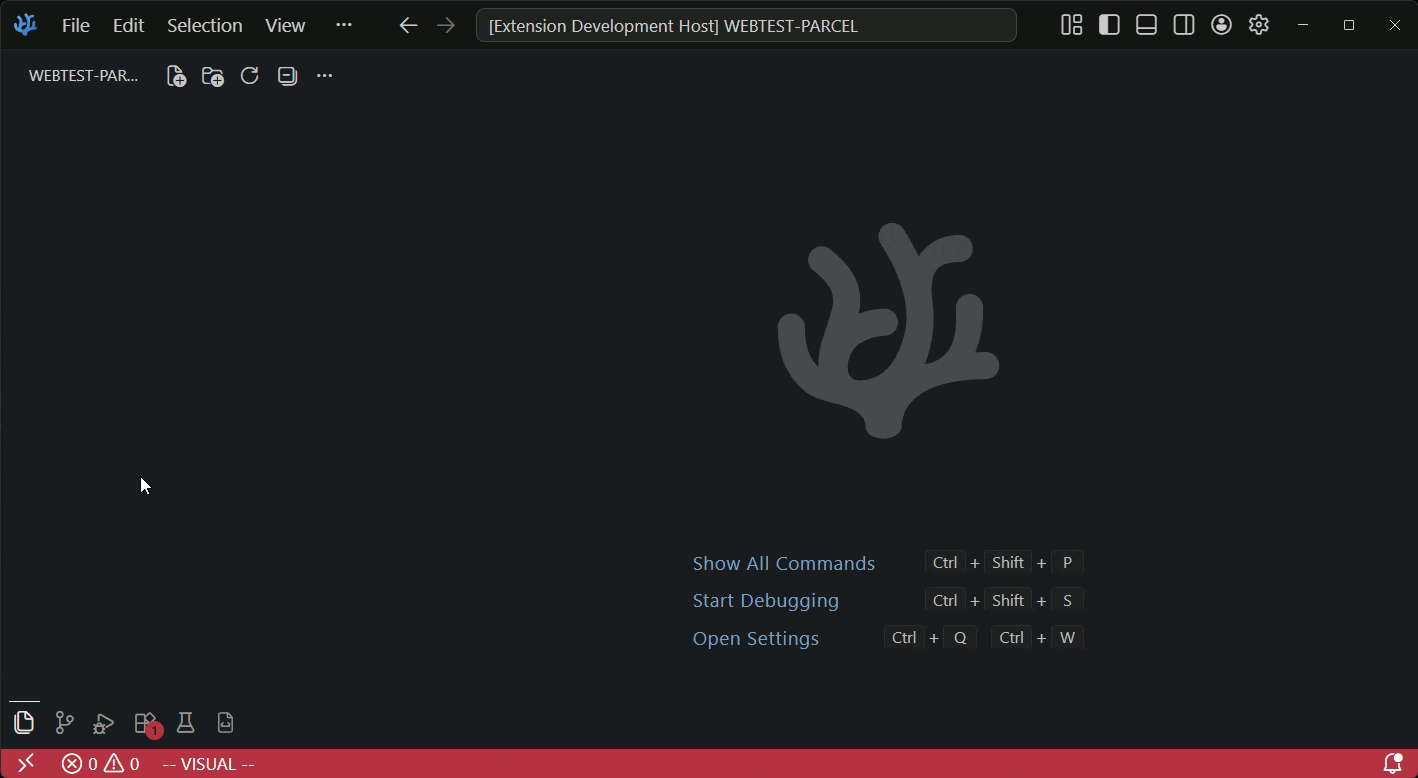
Task: Click the New File icon in Explorer header
Action: (x=176, y=76)
